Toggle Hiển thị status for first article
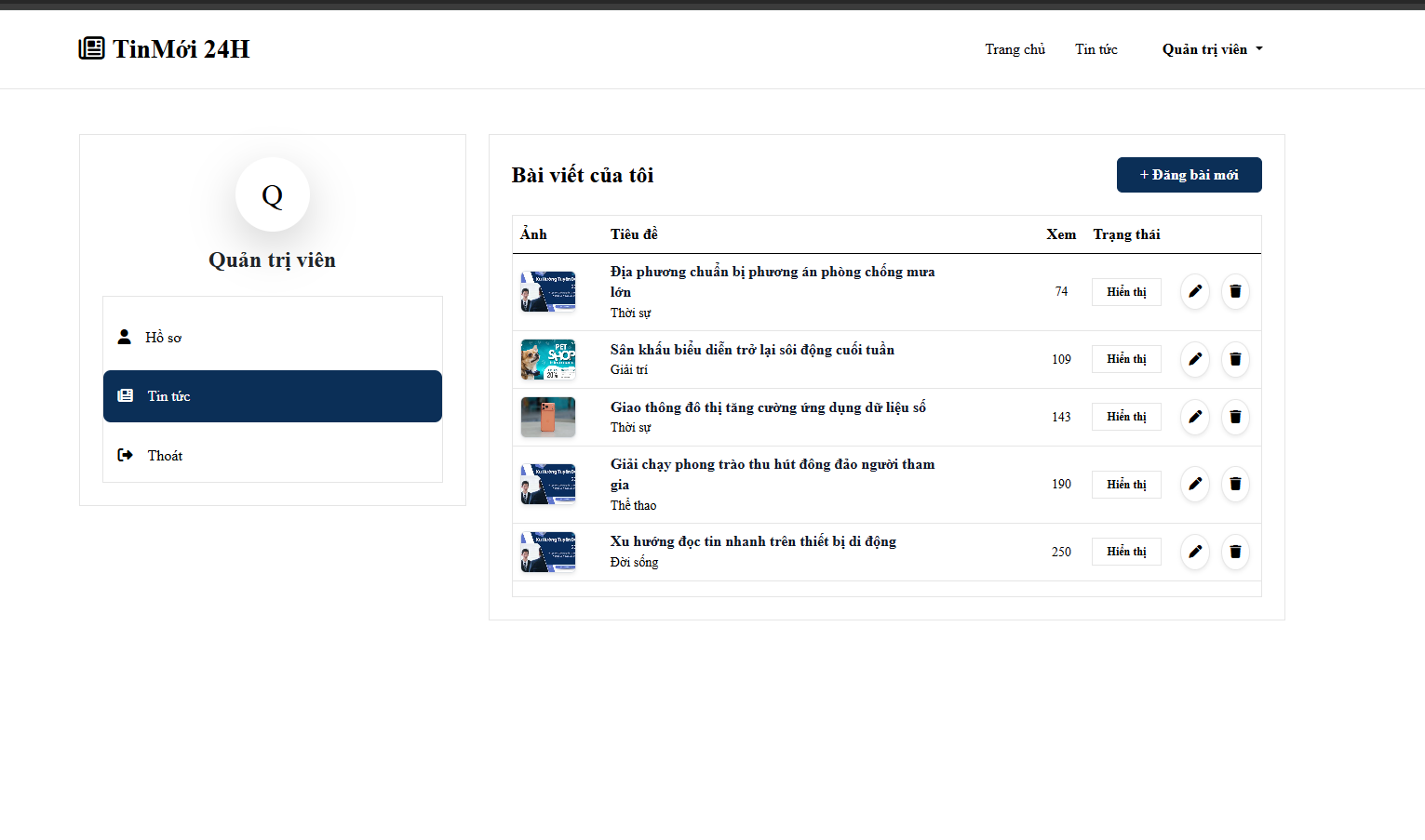Screen dimensions: 1425x840 point(1126,292)
